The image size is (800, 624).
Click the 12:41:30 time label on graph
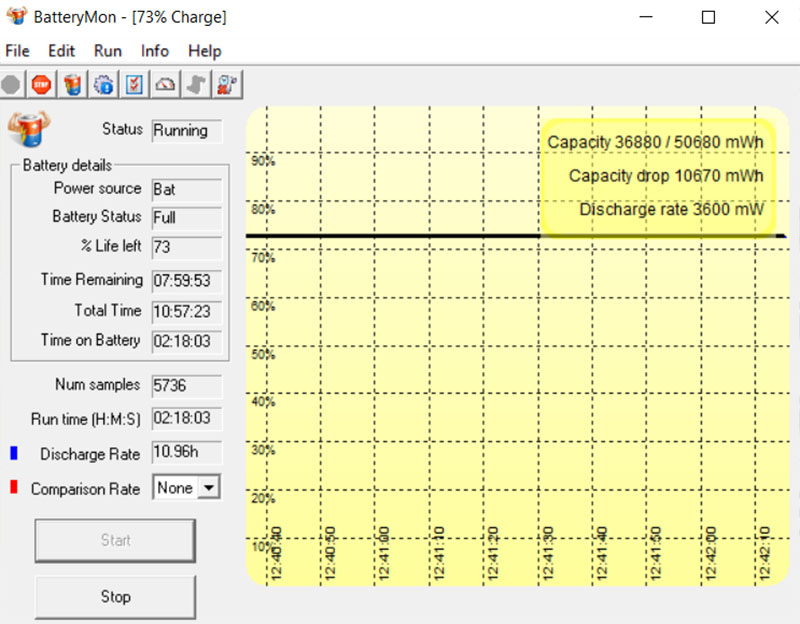click(x=547, y=554)
